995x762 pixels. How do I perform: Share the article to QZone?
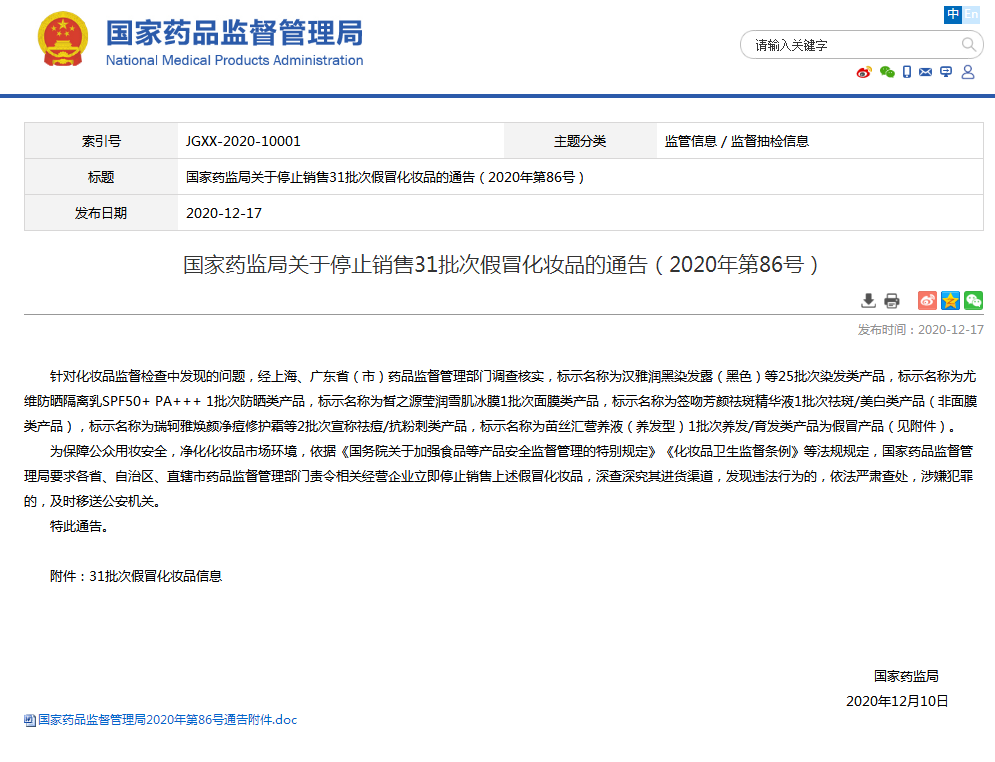(x=949, y=300)
